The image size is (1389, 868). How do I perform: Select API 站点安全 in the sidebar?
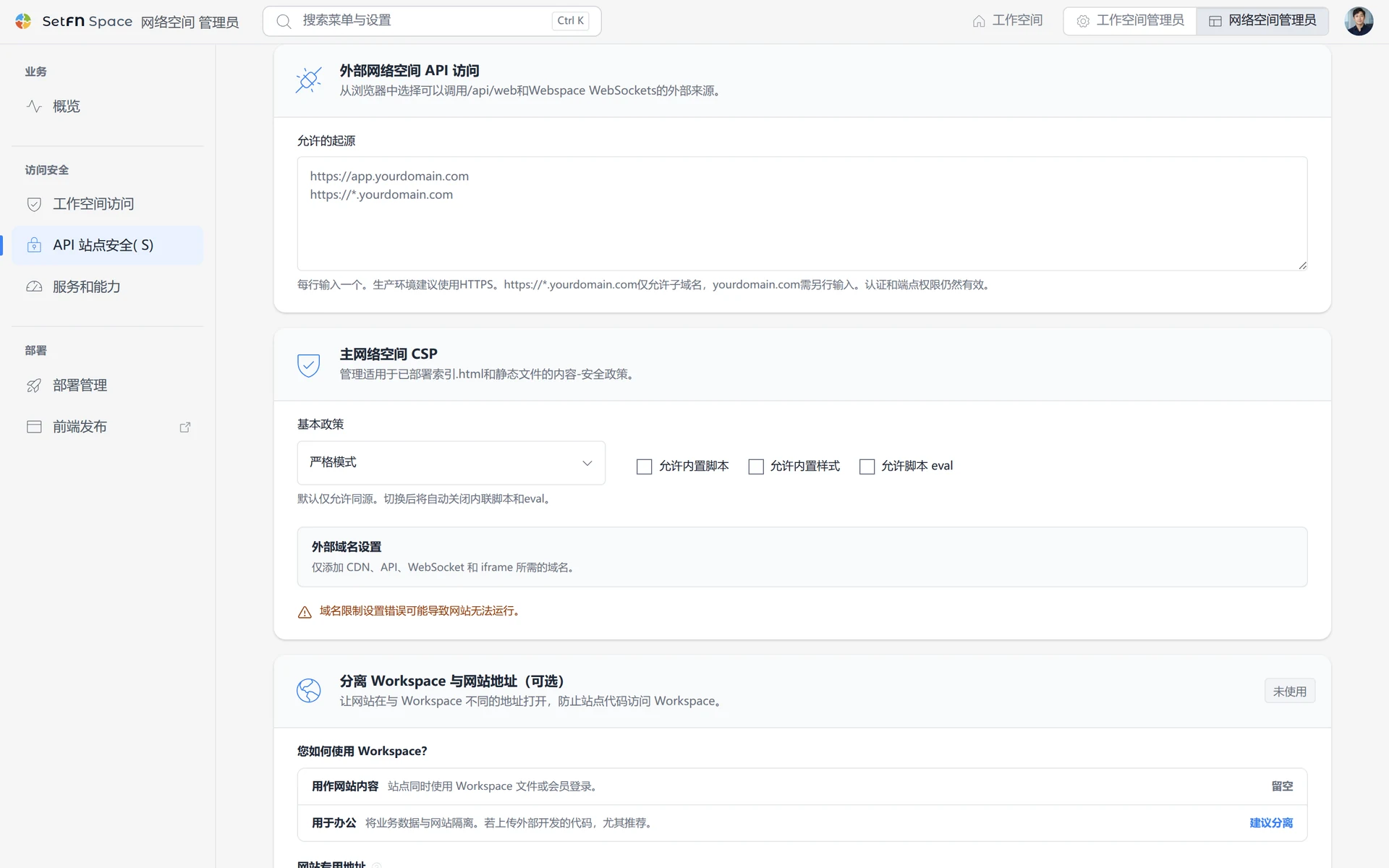tap(108, 245)
